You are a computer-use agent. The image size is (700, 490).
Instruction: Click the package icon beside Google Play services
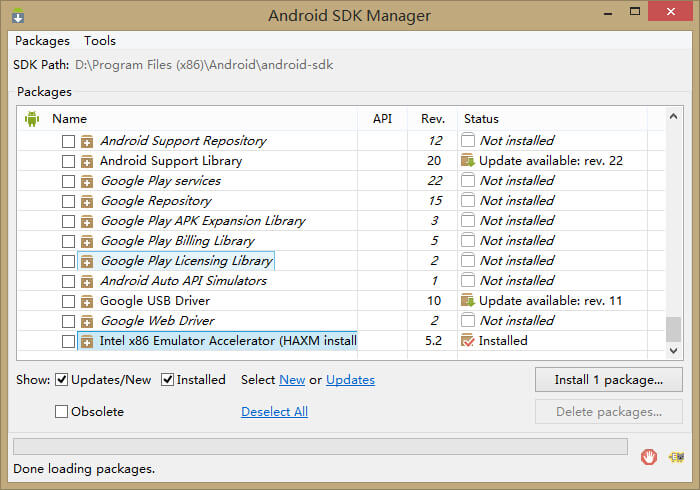coord(87,182)
